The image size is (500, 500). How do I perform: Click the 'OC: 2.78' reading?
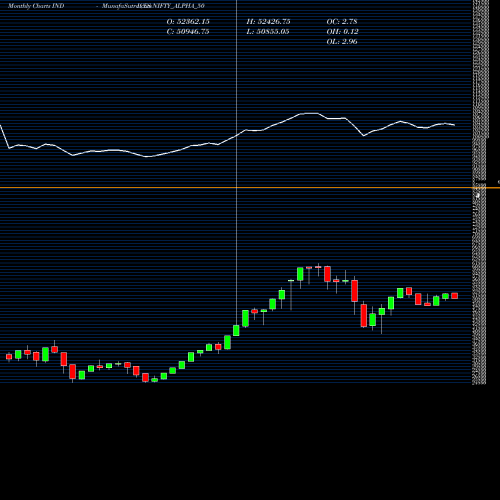pos(342,22)
